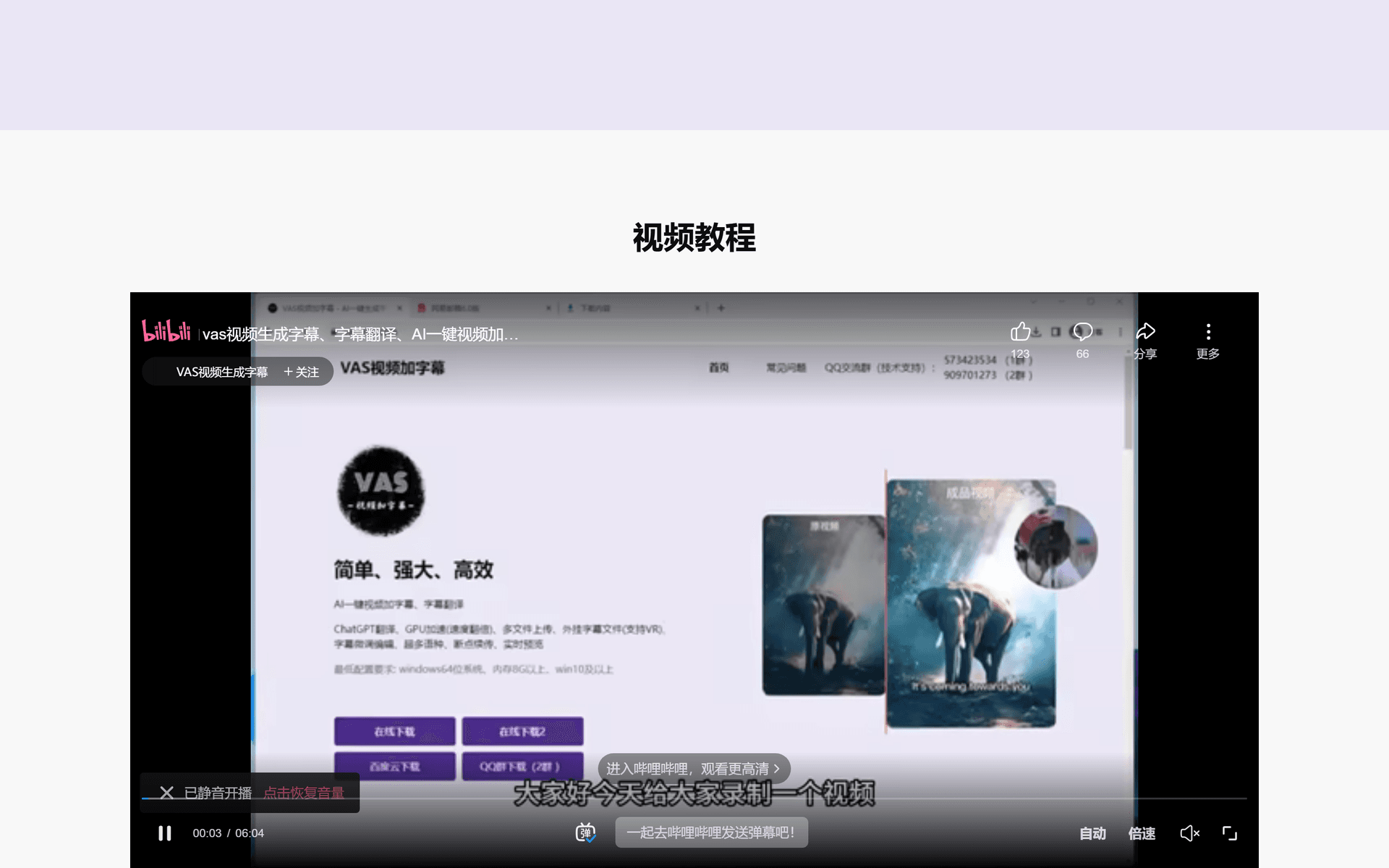Follow the uploader with +关注 button
The height and width of the screenshot is (868, 1389).
[x=302, y=372]
